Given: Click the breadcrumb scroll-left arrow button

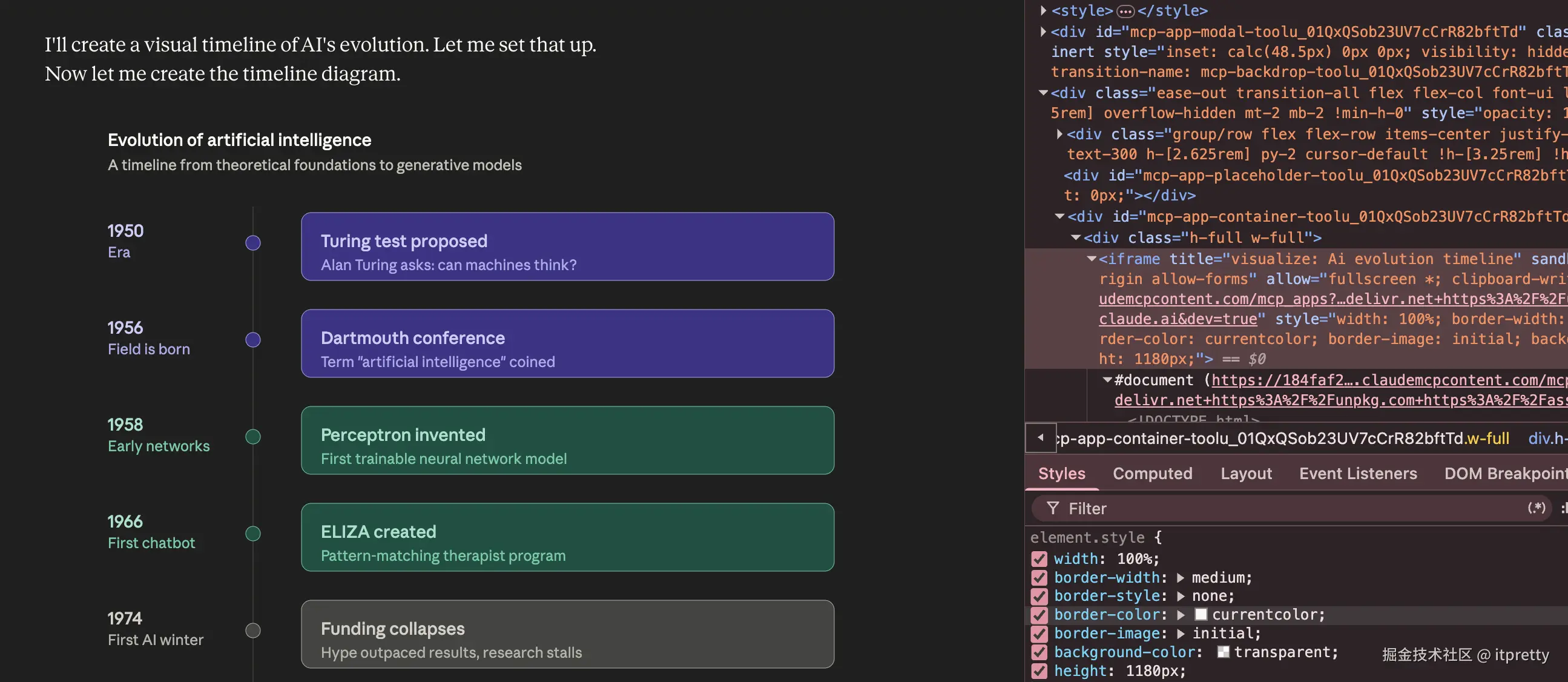Looking at the screenshot, I should (x=1040, y=438).
